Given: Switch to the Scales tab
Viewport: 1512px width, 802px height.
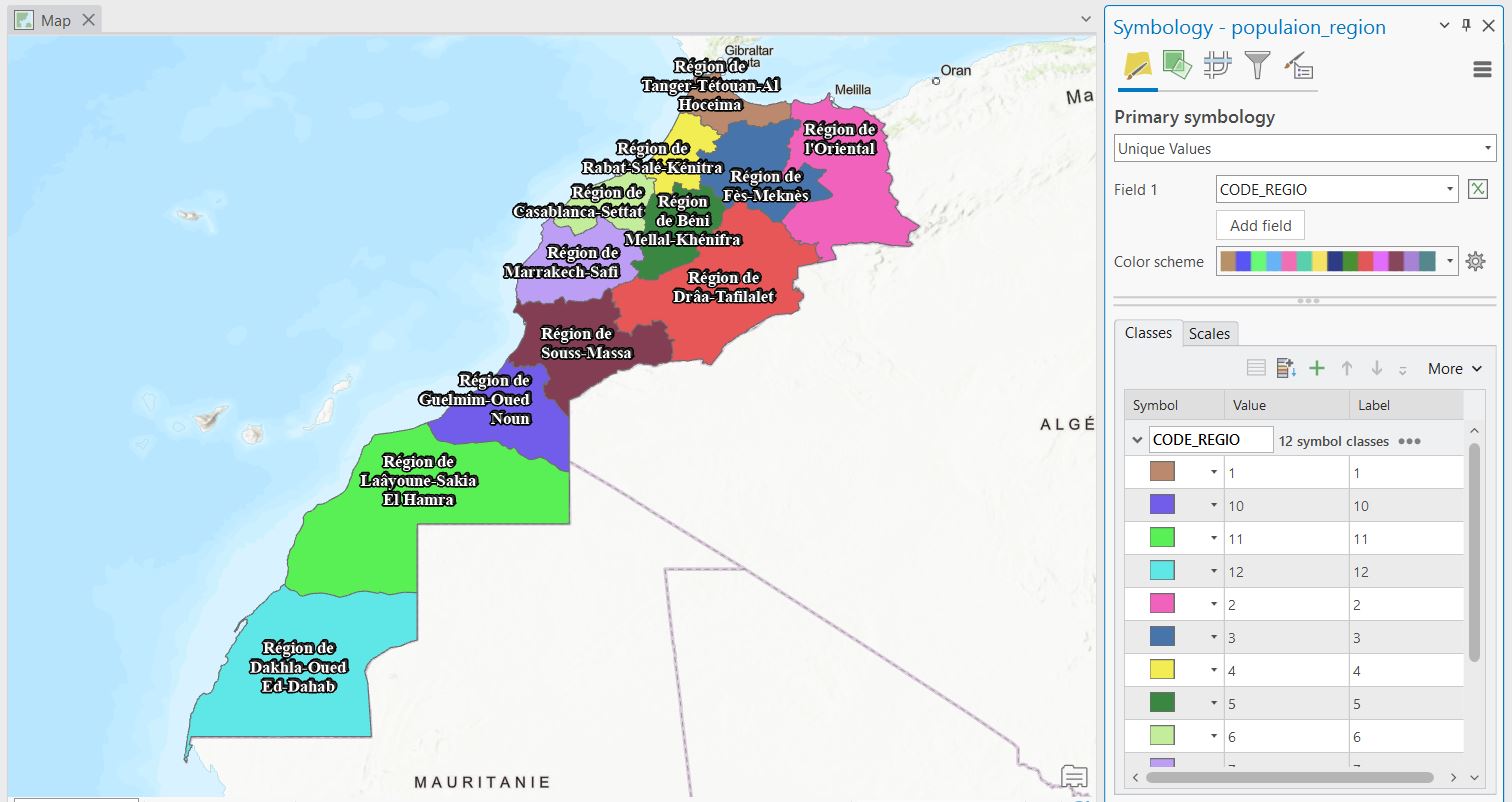Looking at the screenshot, I should click(1209, 334).
